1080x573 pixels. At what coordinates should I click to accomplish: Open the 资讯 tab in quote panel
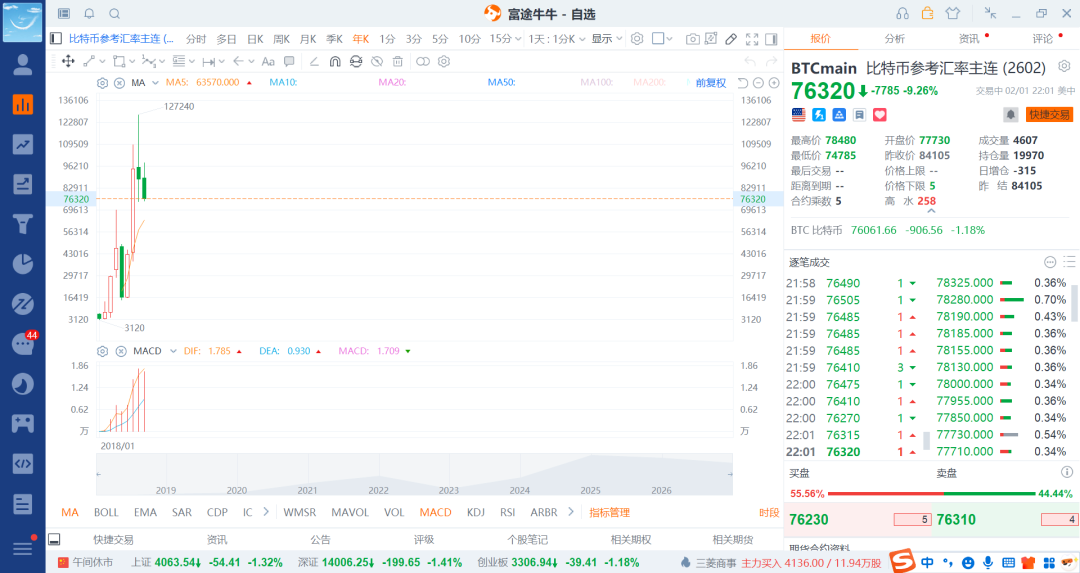(x=968, y=39)
